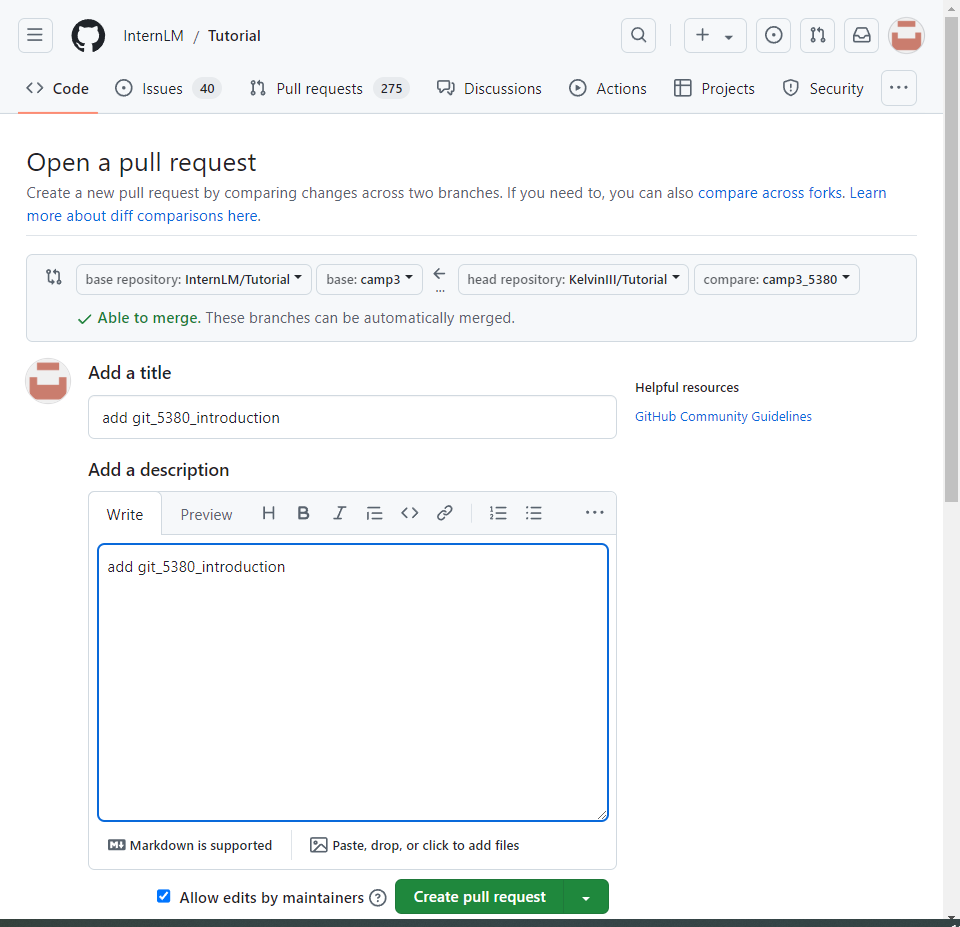Open the search magnifier button
This screenshot has height=927, width=960.
tap(638, 36)
